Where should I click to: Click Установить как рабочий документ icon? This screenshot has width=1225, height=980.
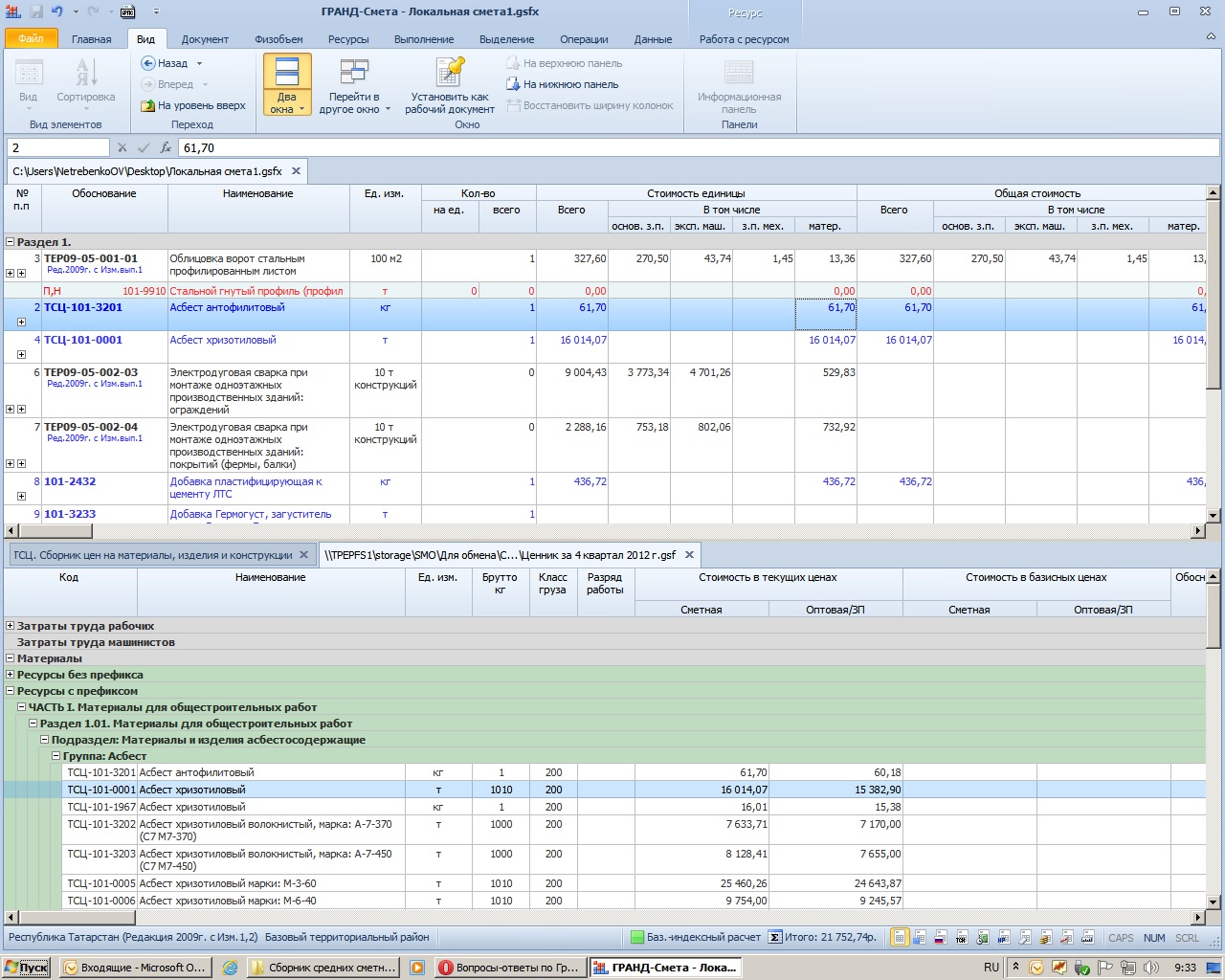449,73
